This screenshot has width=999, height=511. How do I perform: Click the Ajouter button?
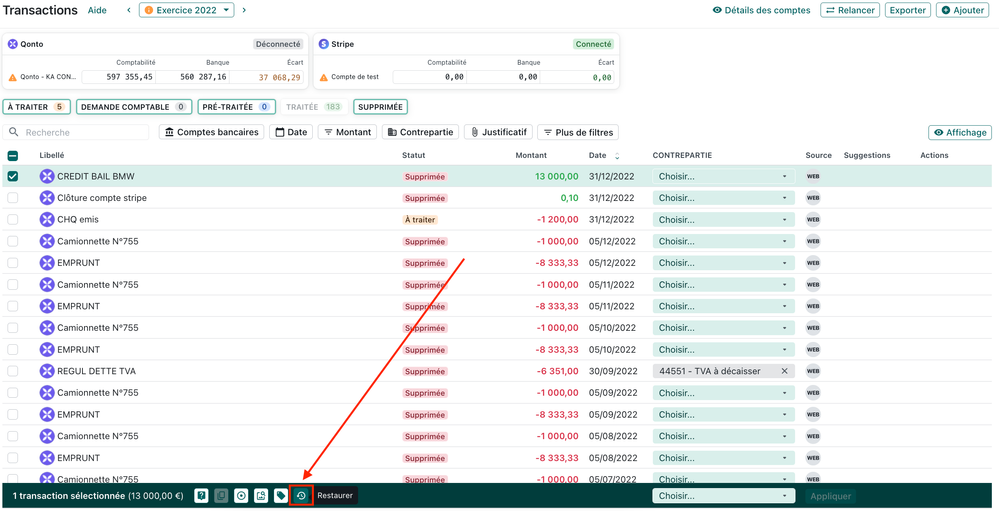click(962, 10)
